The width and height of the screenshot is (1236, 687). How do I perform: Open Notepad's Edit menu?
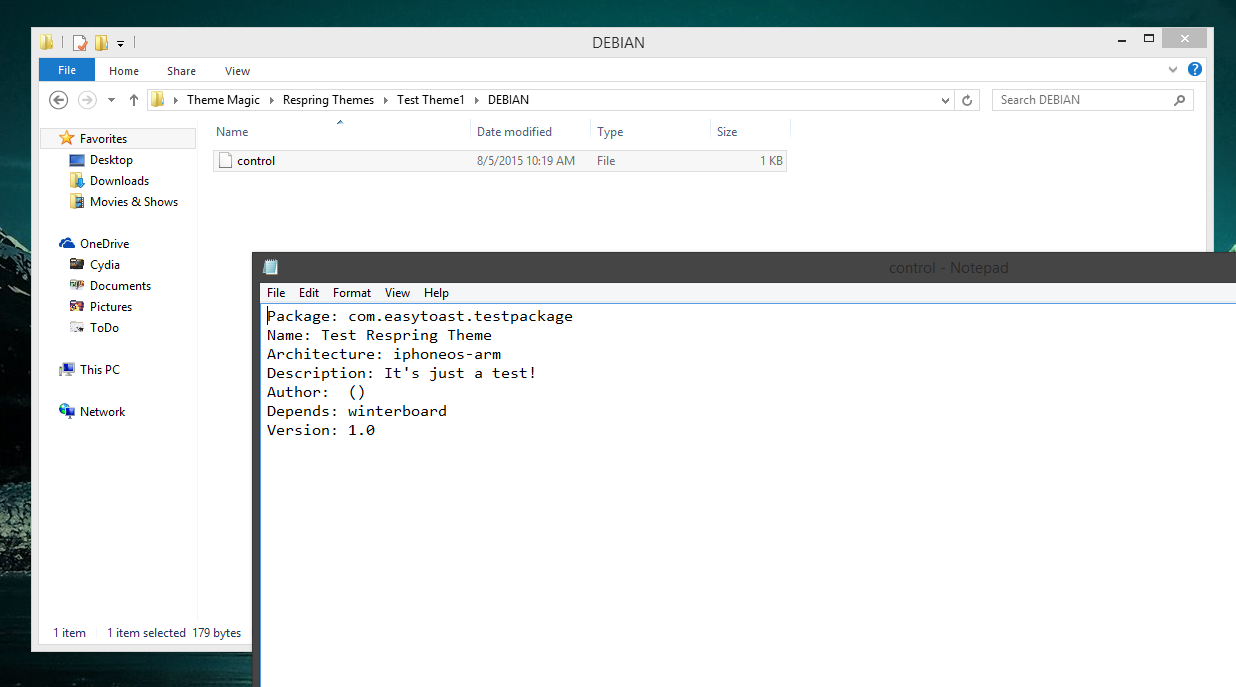309,293
